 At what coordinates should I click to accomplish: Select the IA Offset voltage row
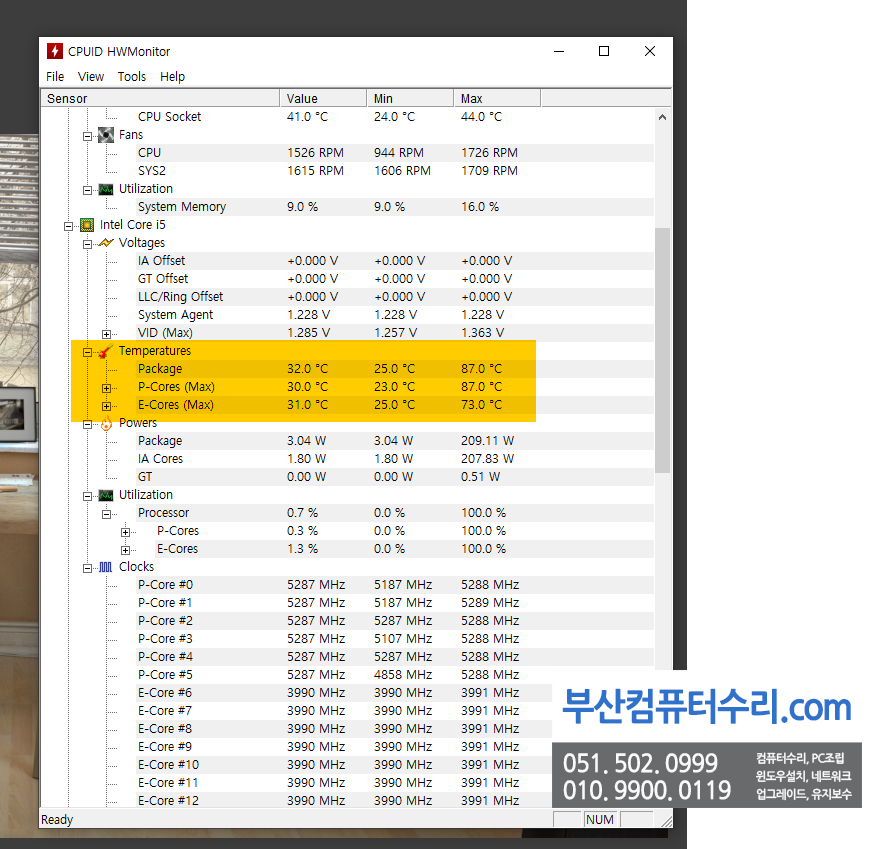pyautogui.click(x=395, y=261)
